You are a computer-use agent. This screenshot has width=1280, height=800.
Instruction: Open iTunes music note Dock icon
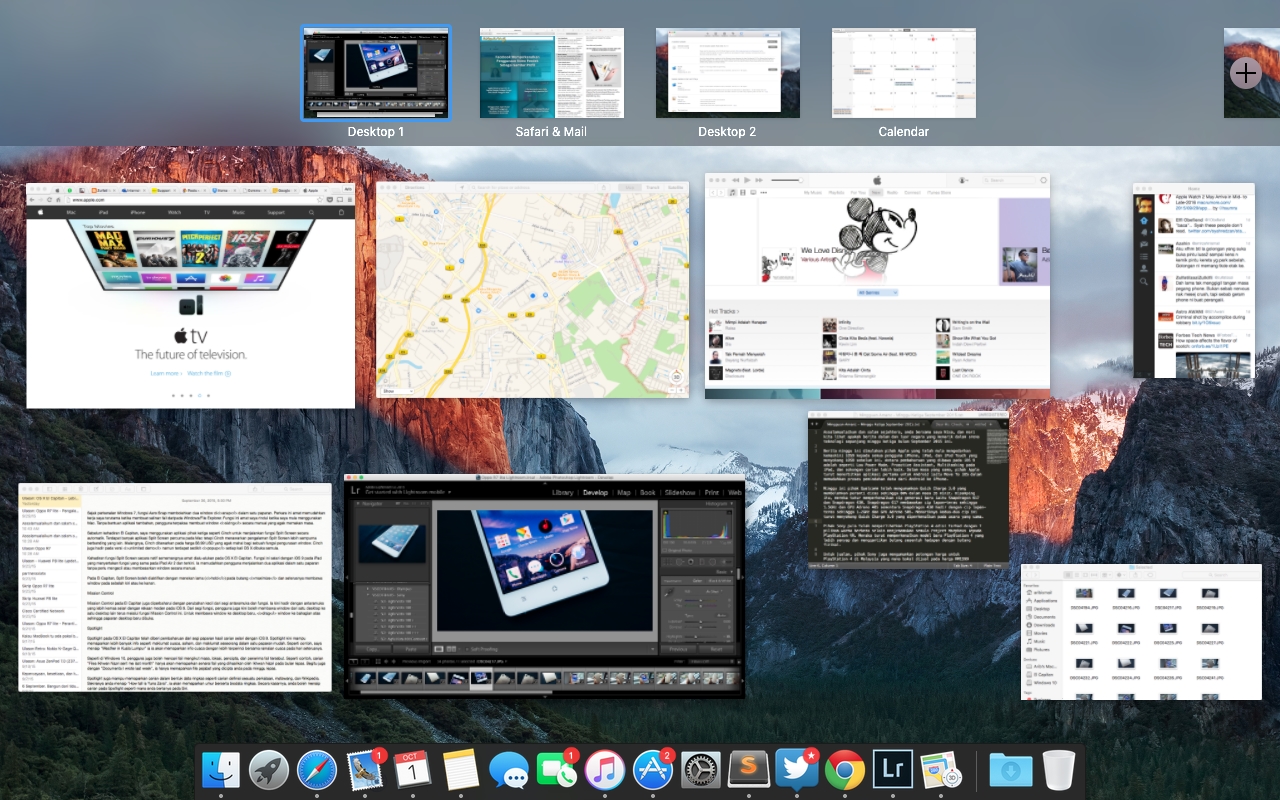605,770
